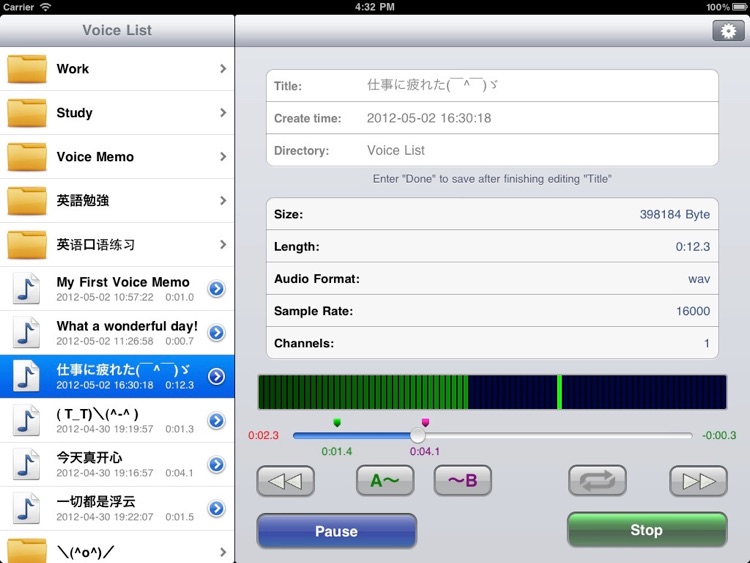The width and height of the screenshot is (750, 563).
Task: Click music note icon of 今天真开心
Action: [26, 464]
